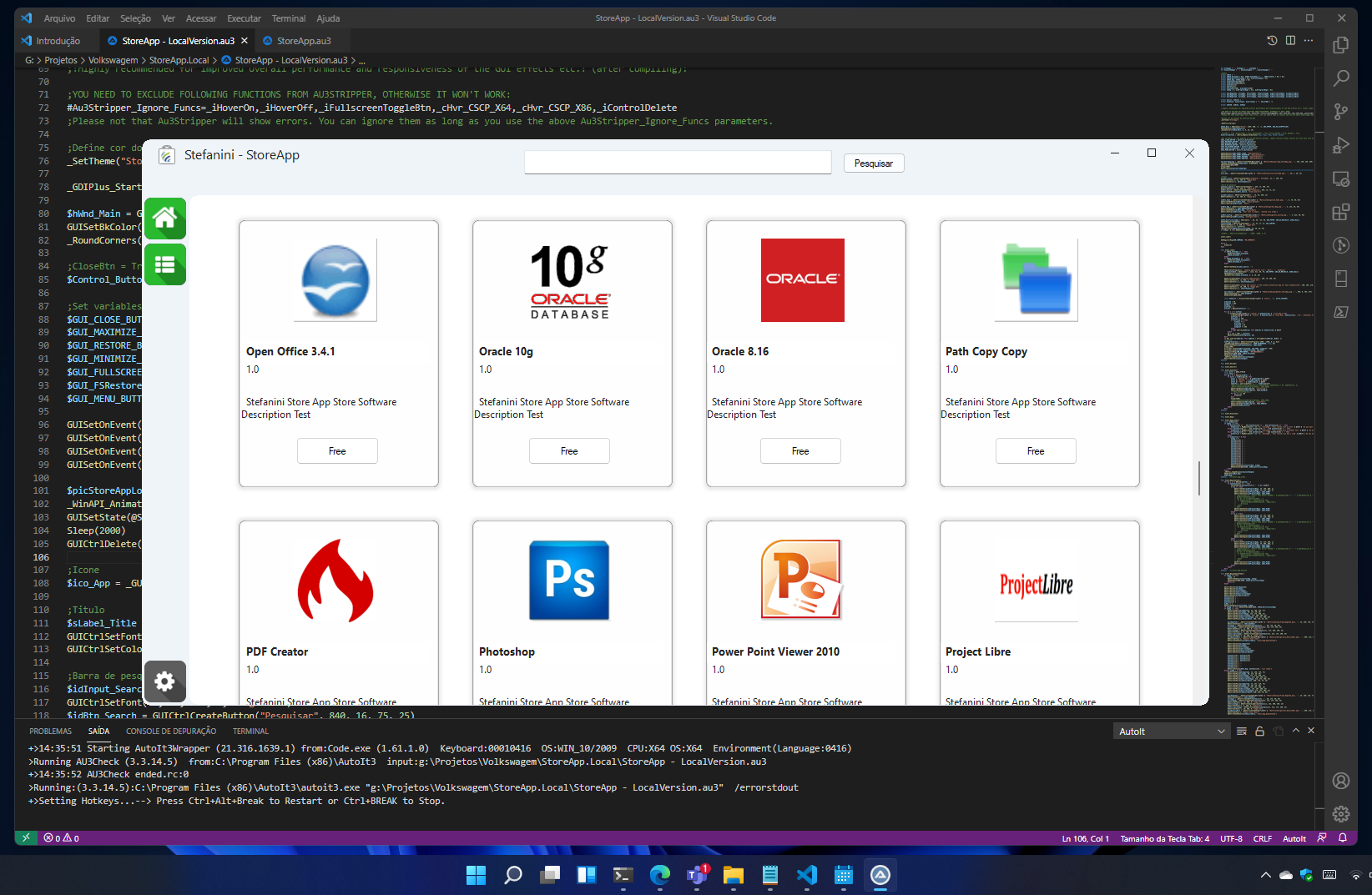The image size is (1372, 895).
Task: Open Extensions view in activity bar
Action: (1341, 212)
